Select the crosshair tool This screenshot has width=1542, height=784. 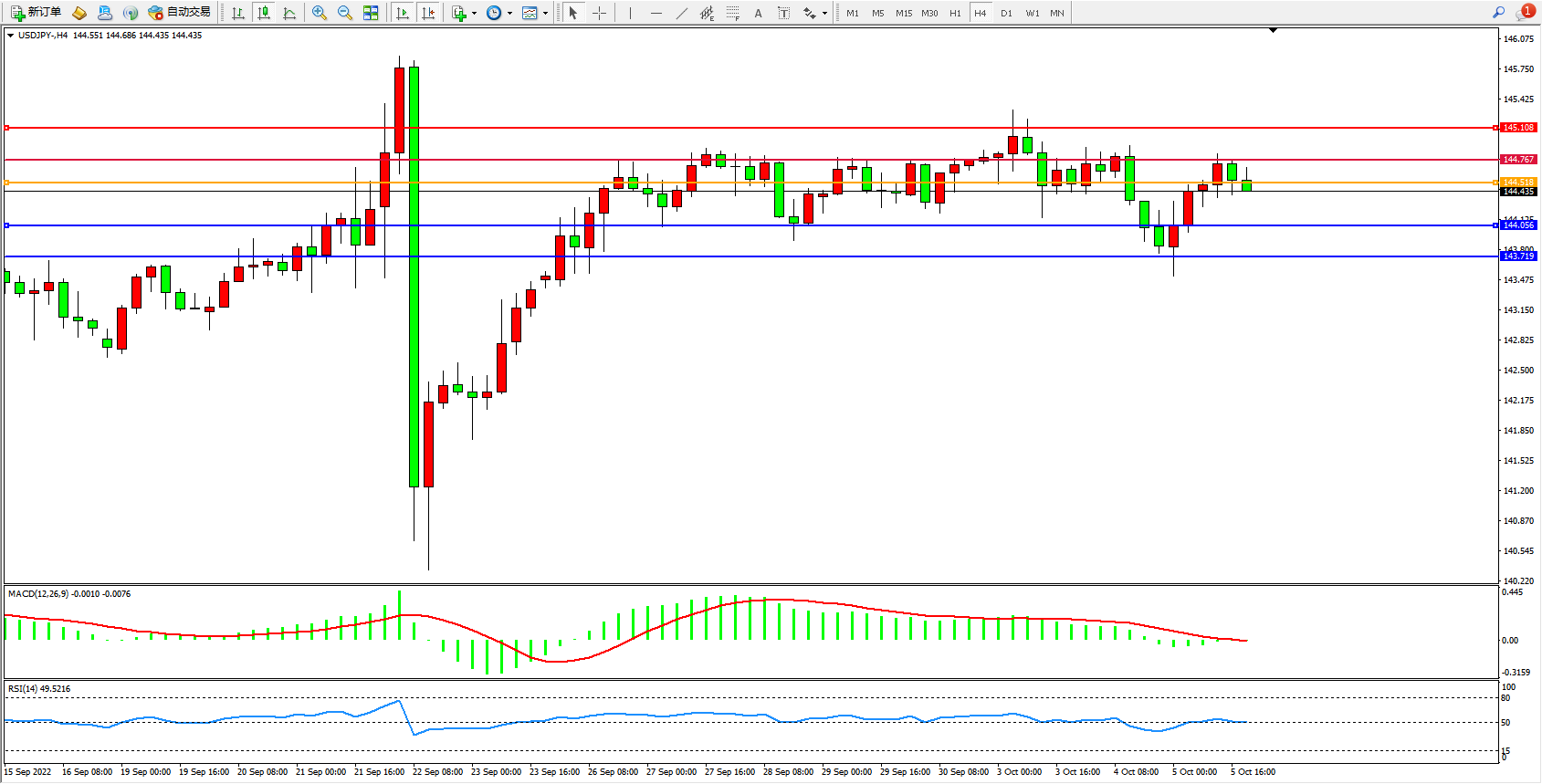[599, 13]
